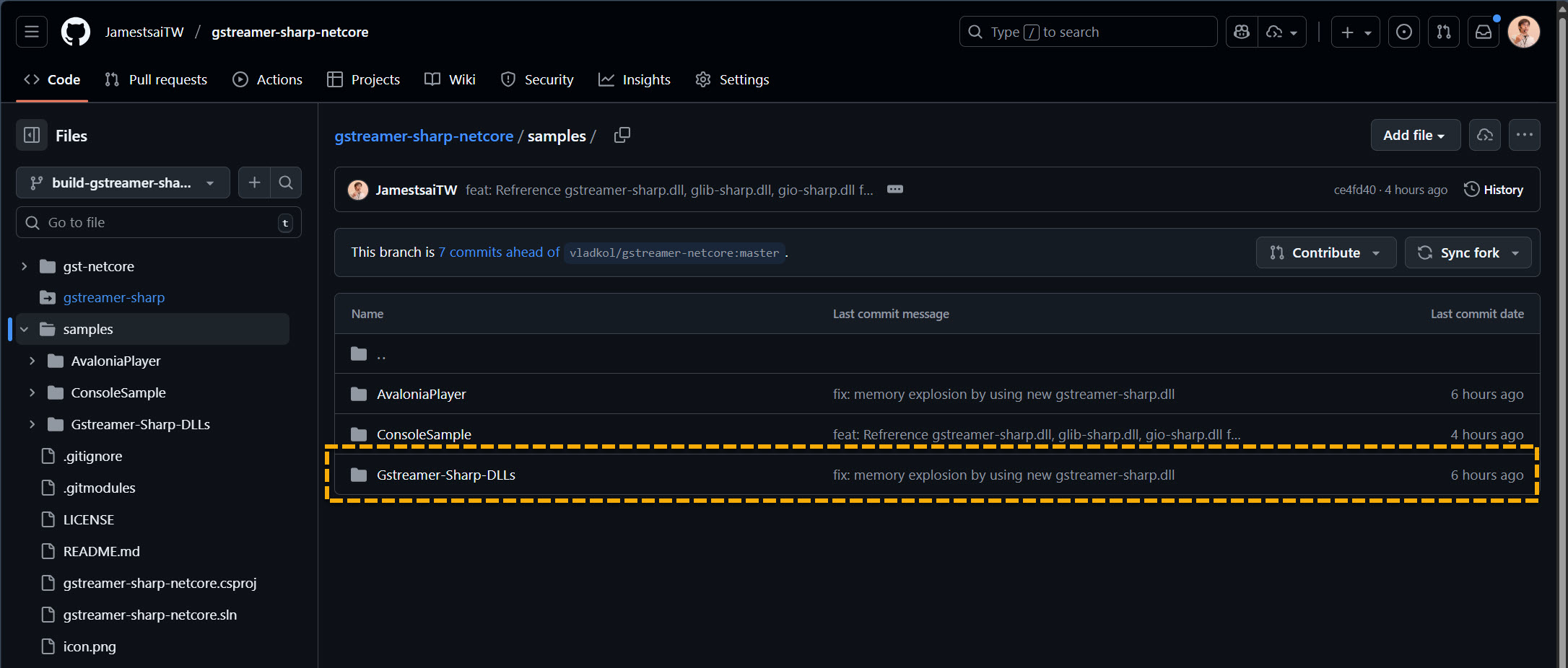Open the Add file dropdown
The image size is (1568, 668).
1414,135
